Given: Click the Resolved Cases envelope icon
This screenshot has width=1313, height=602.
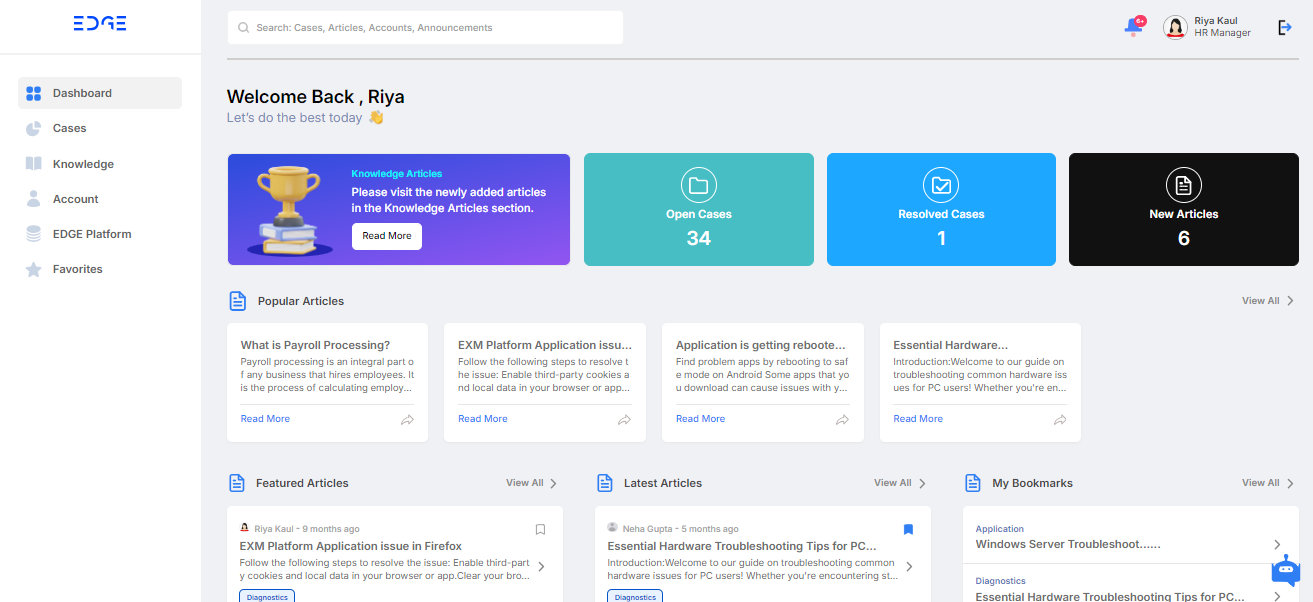Looking at the screenshot, I should coord(941,185).
